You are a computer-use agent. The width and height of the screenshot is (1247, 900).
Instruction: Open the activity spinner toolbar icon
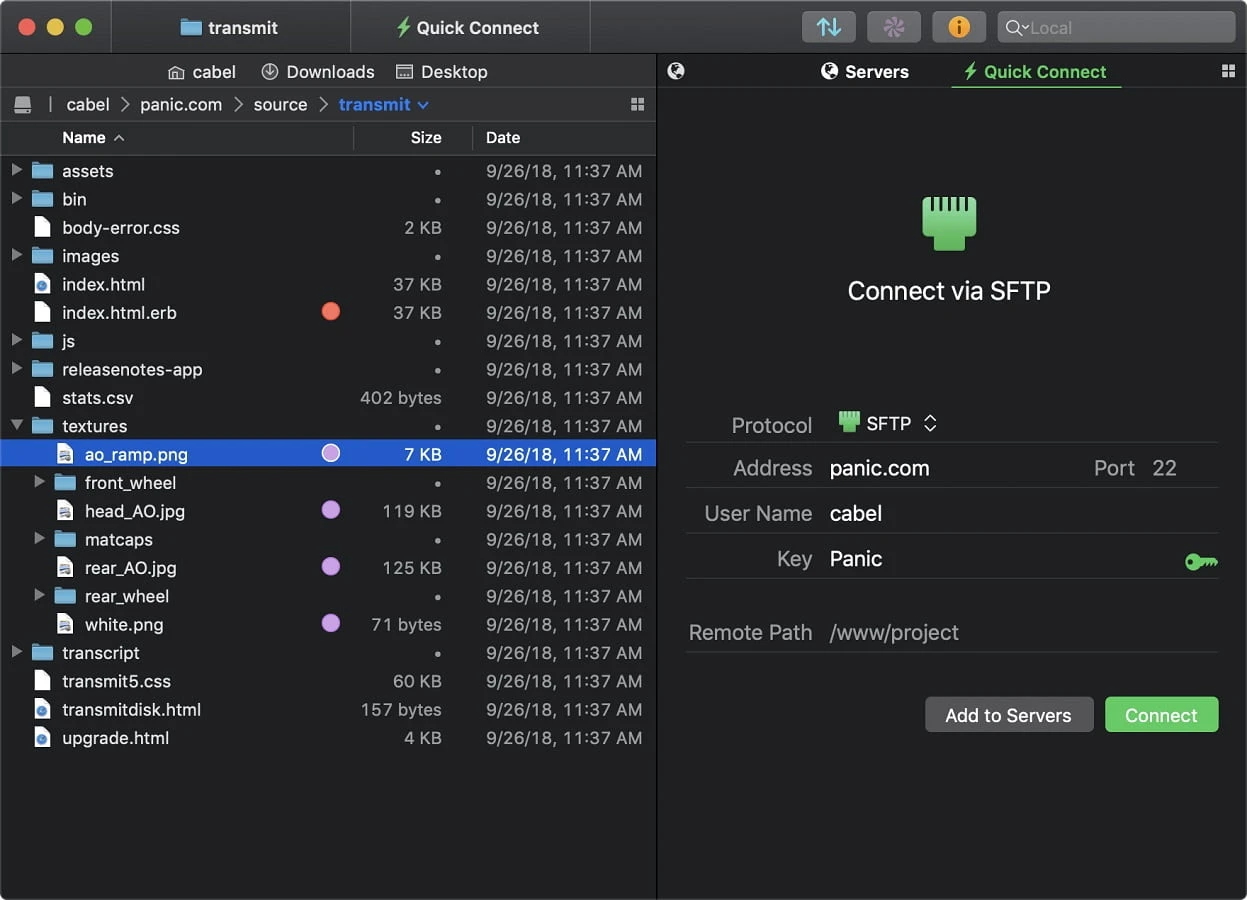tap(893, 27)
